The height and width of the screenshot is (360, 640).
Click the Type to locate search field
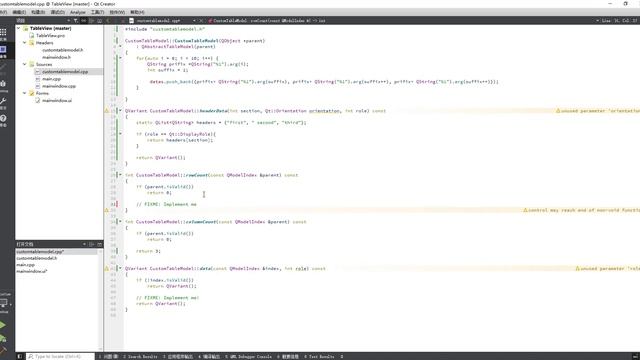(60, 357)
